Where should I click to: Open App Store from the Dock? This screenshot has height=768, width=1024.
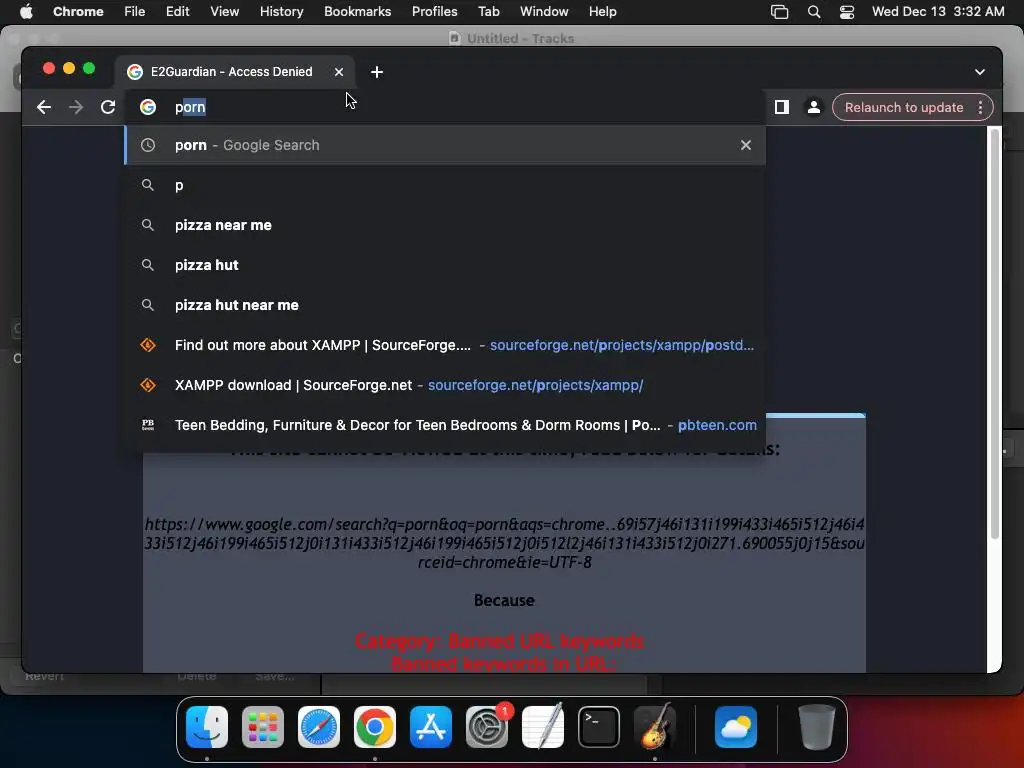(x=431, y=727)
